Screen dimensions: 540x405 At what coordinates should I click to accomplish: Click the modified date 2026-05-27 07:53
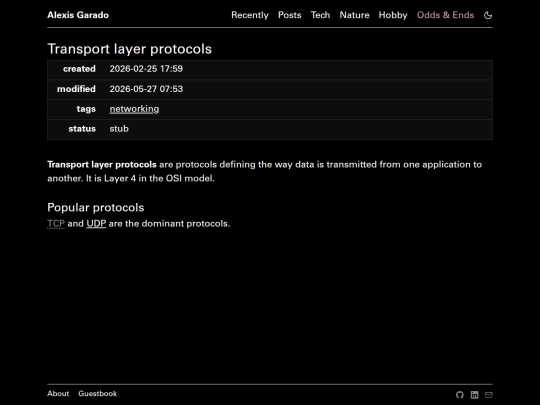pyautogui.click(x=146, y=89)
